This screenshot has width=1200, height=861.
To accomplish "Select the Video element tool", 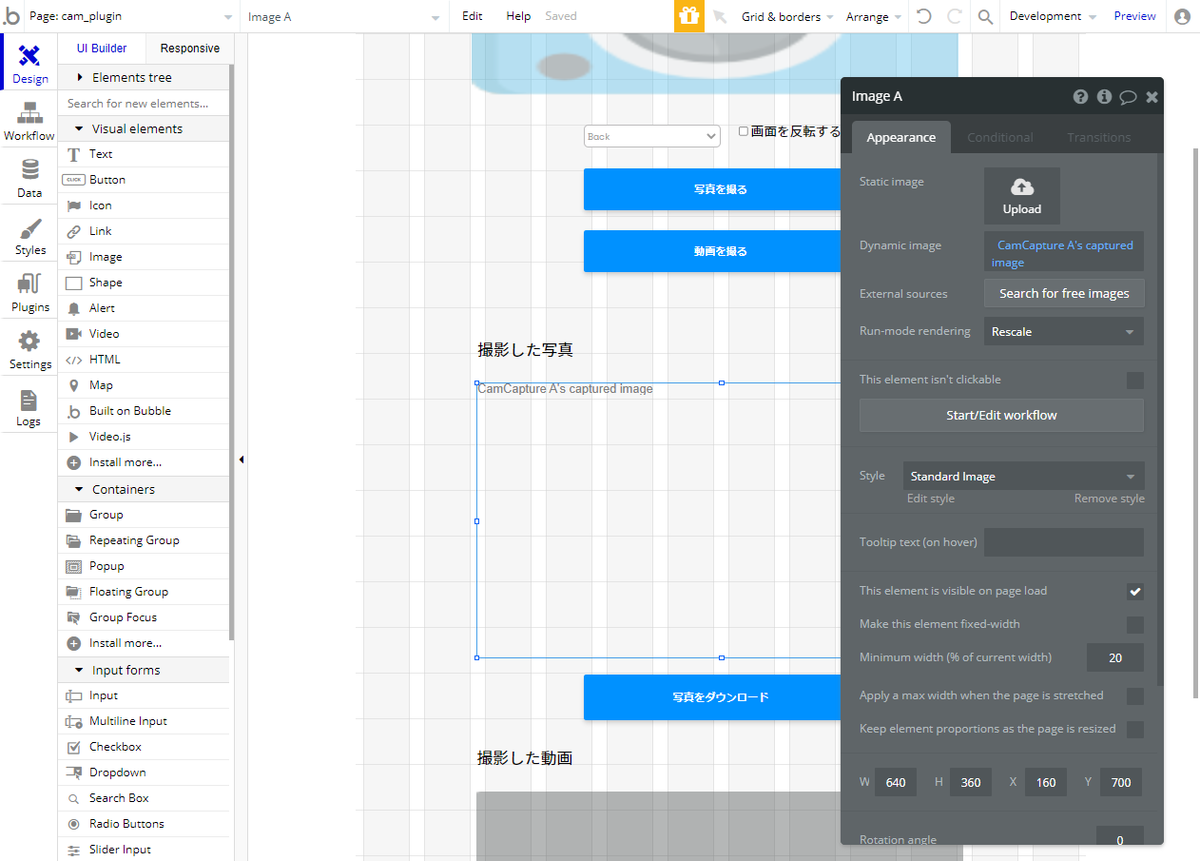I will click(x=144, y=334).
